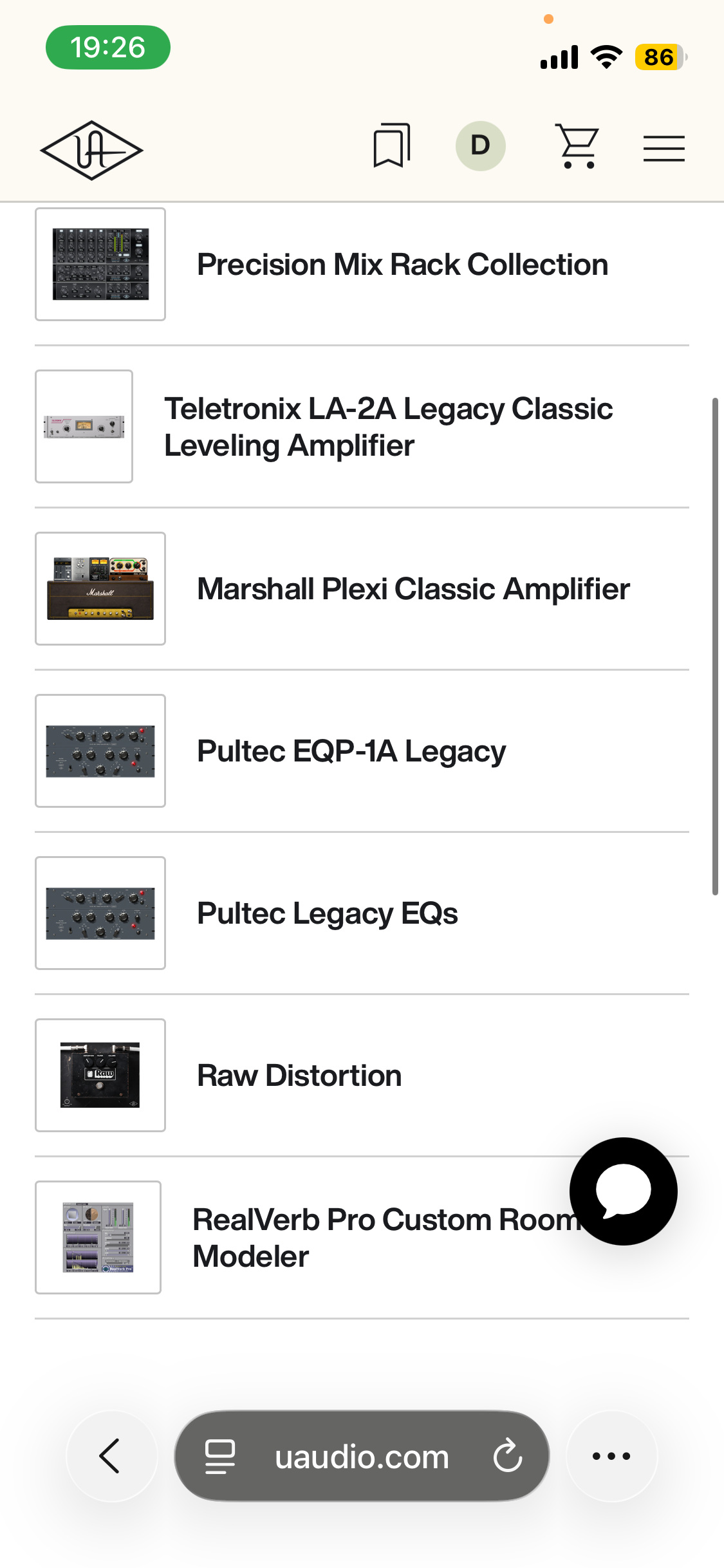Open the shopping cart
The image size is (724, 1568).
(577, 147)
